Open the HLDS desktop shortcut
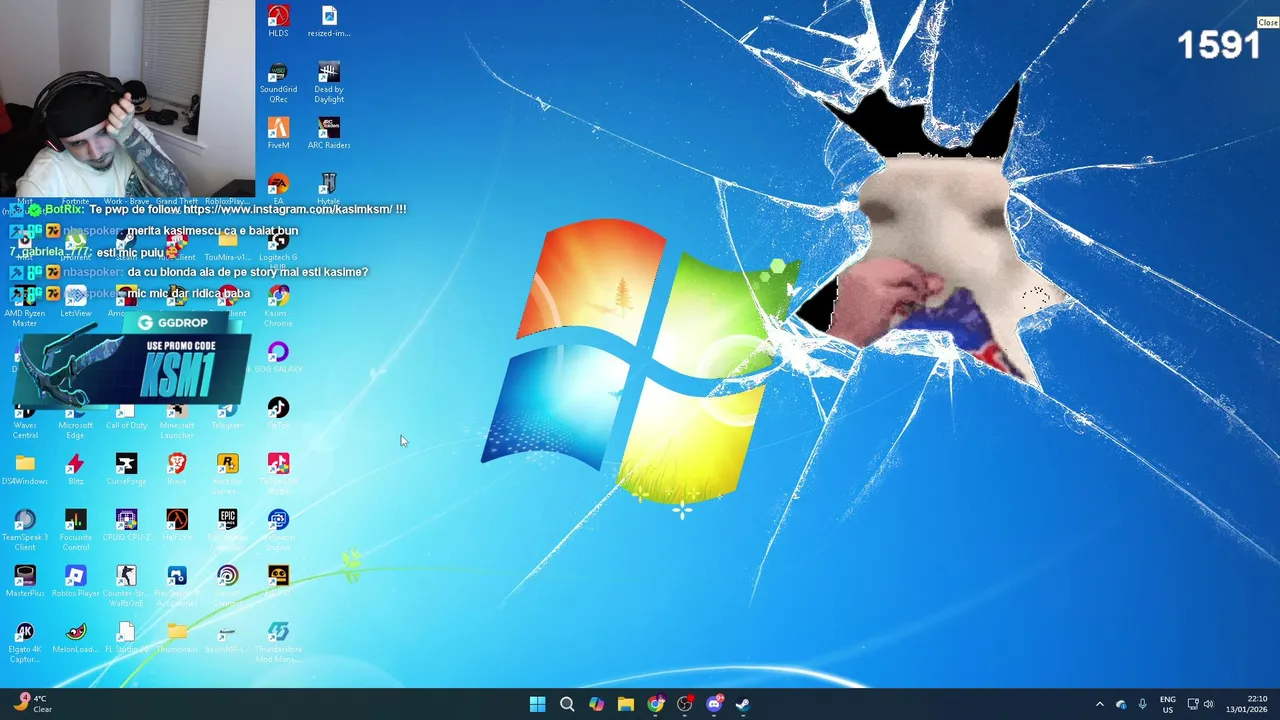1280x720 pixels. click(x=278, y=21)
